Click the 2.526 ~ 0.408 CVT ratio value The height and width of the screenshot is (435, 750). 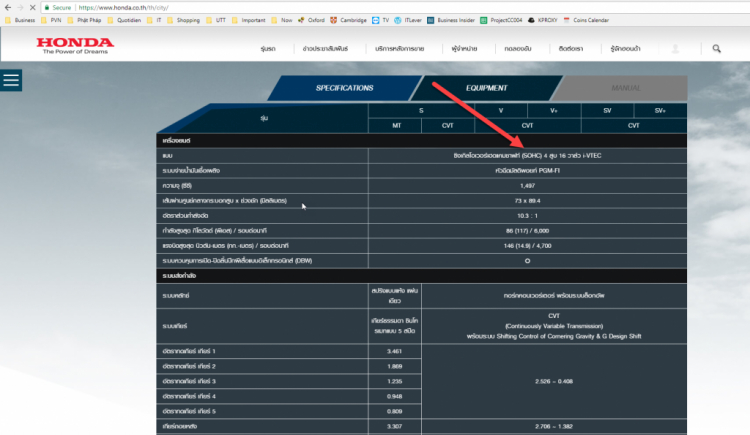(554, 381)
